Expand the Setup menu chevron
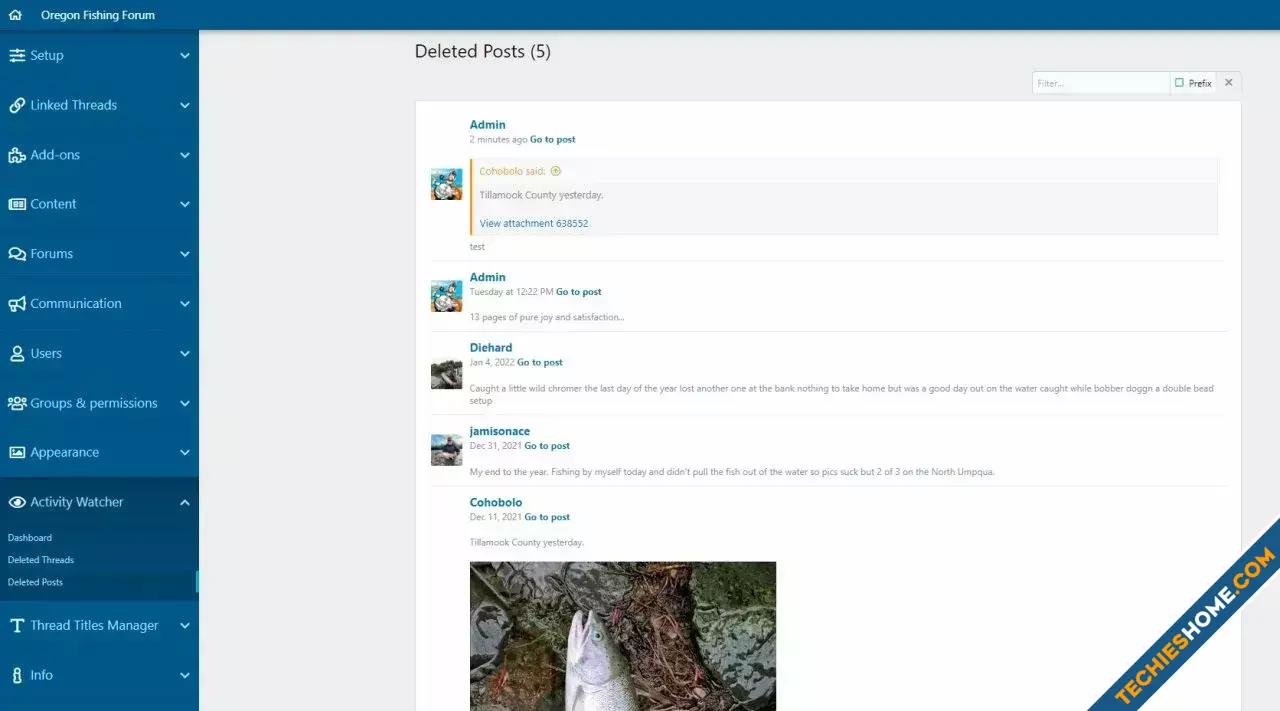The image size is (1280, 711). pyautogui.click(x=185, y=56)
